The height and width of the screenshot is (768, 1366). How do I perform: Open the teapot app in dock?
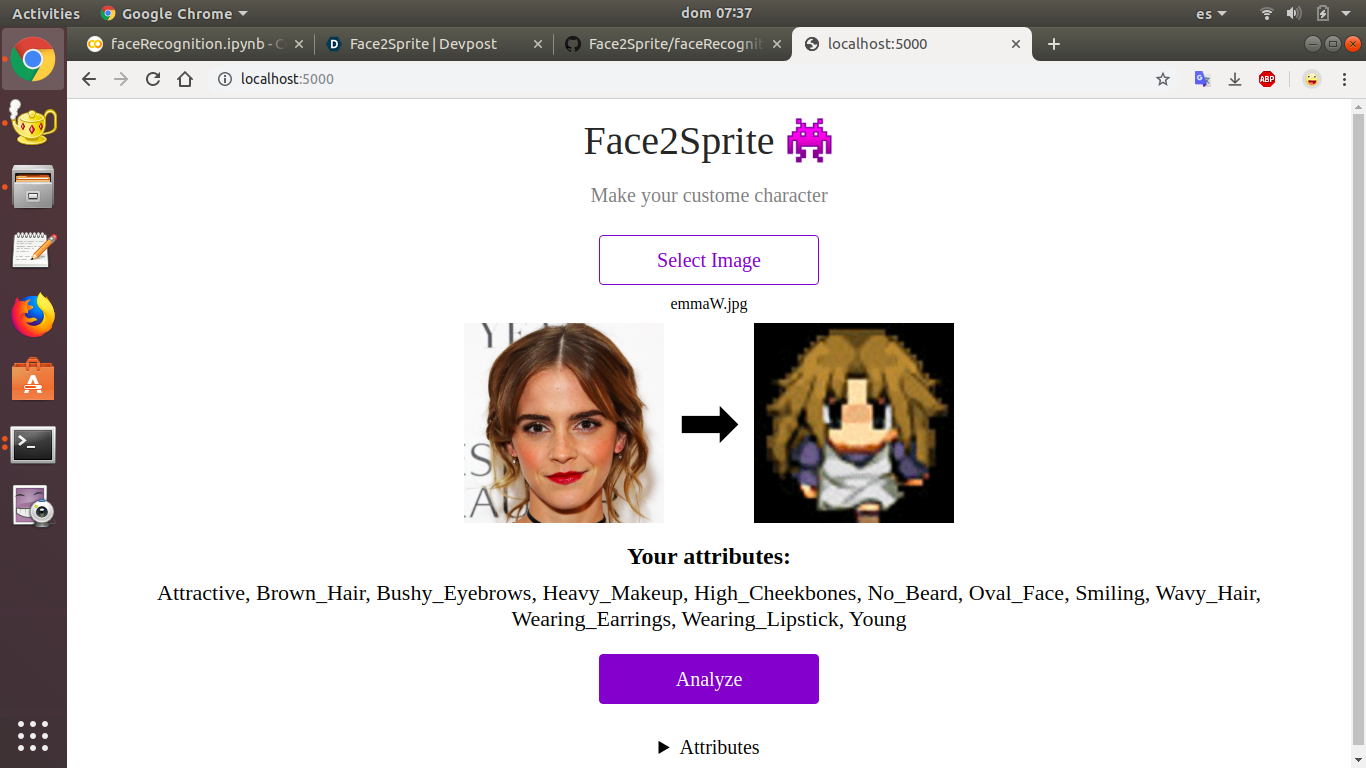click(x=33, y=122)
